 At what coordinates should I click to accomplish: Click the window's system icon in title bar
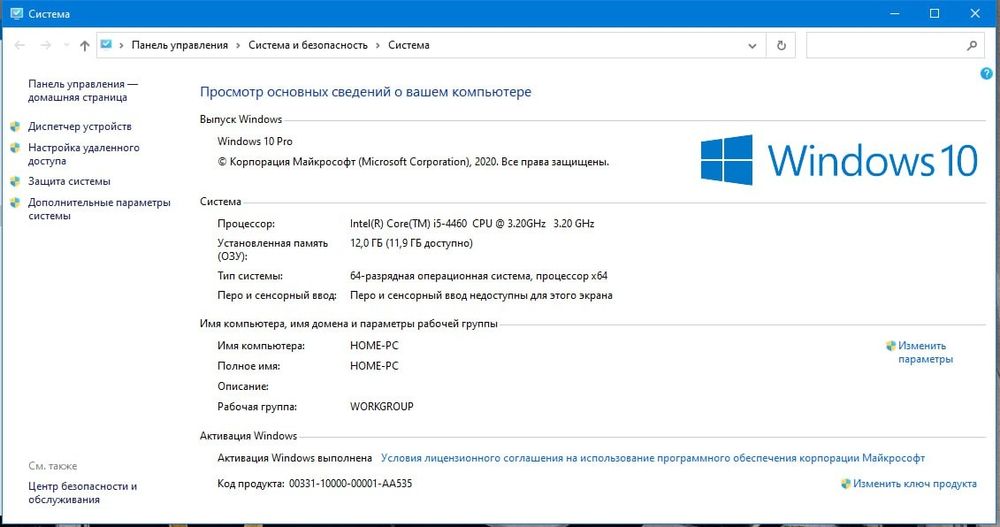pos(17,13)
